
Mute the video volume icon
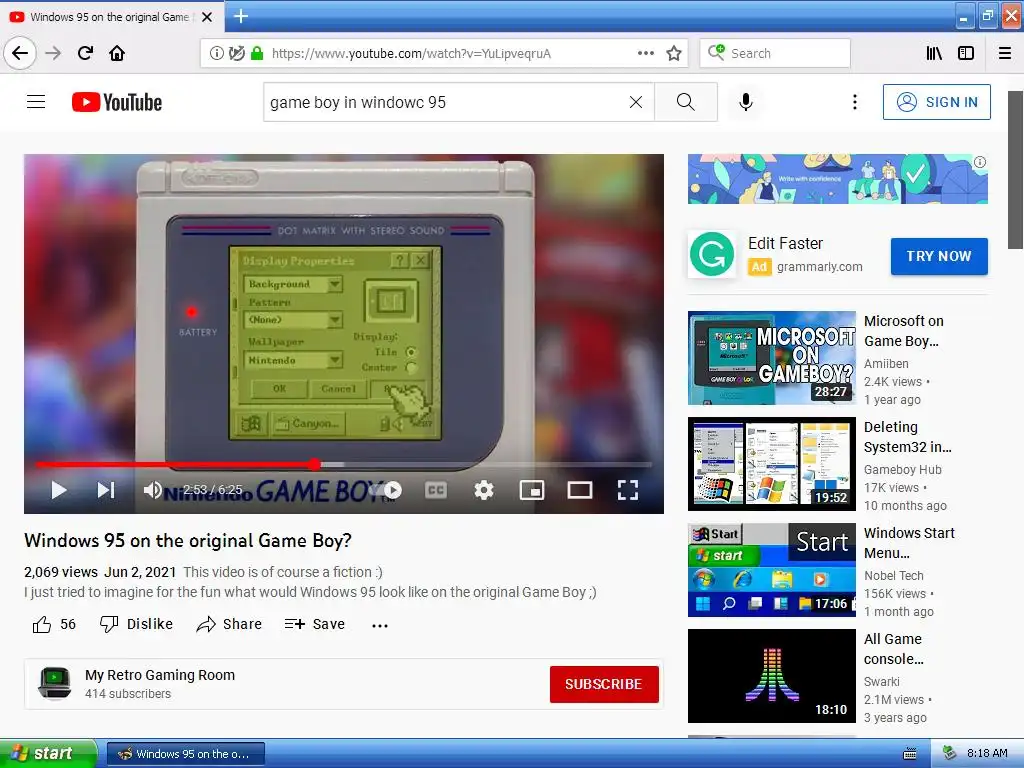point(152,490)
